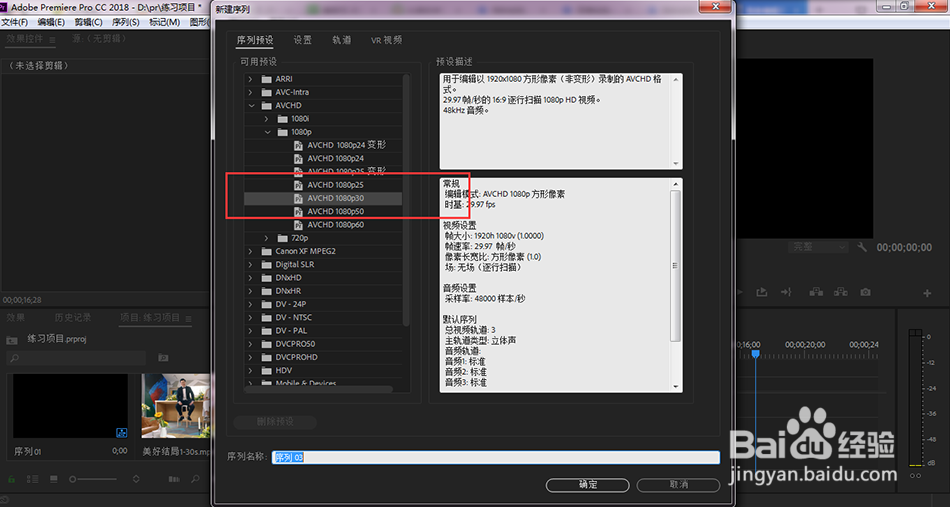Image resolution: width=950 pixels, height=507 pixels.
Task: Expand the ARRI preset folder
Action: pos(250,79)
